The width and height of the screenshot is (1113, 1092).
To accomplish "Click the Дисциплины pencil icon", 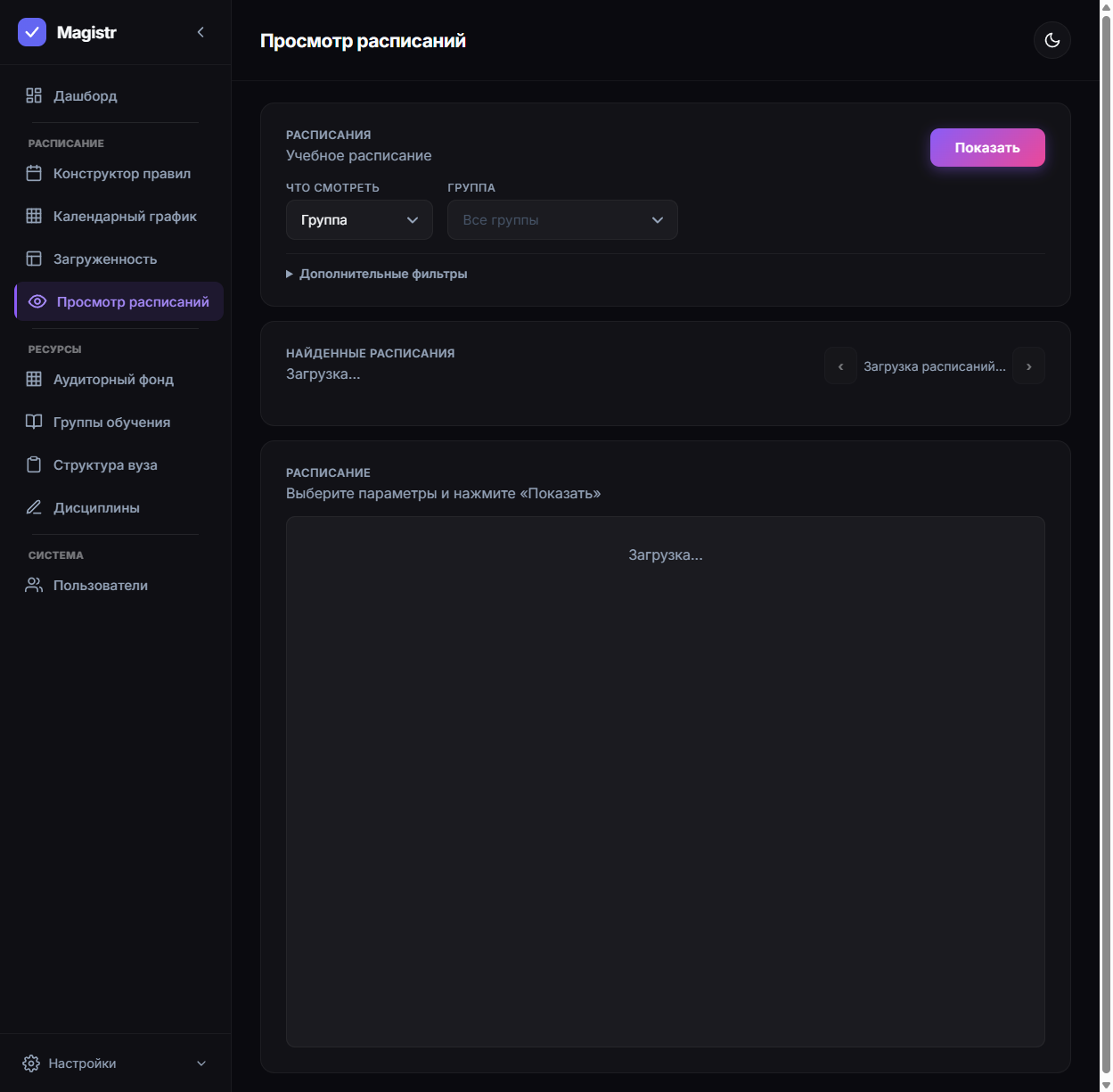I will (x=34, y=507).
